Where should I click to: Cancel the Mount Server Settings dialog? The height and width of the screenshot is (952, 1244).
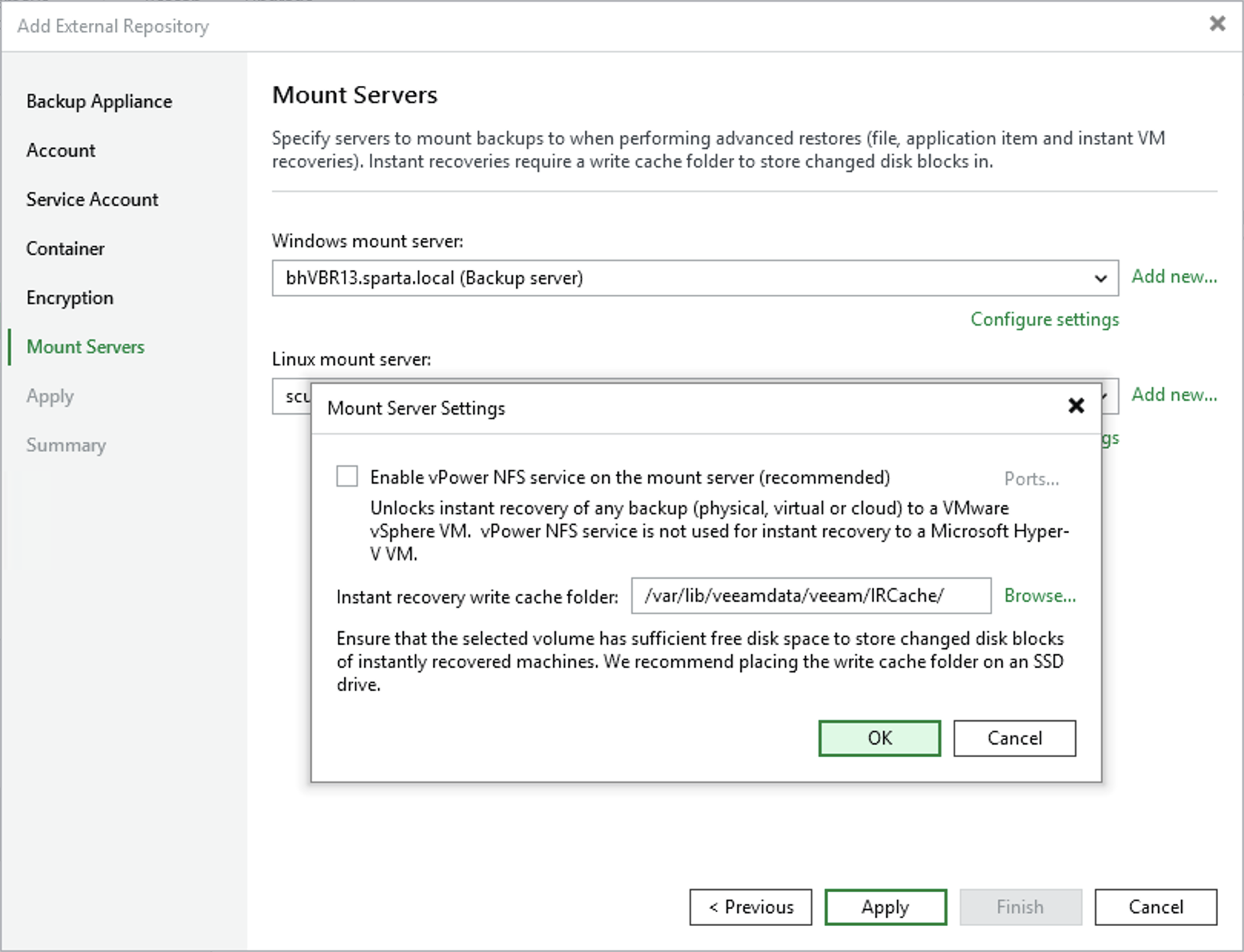(x=1014, y=738)
